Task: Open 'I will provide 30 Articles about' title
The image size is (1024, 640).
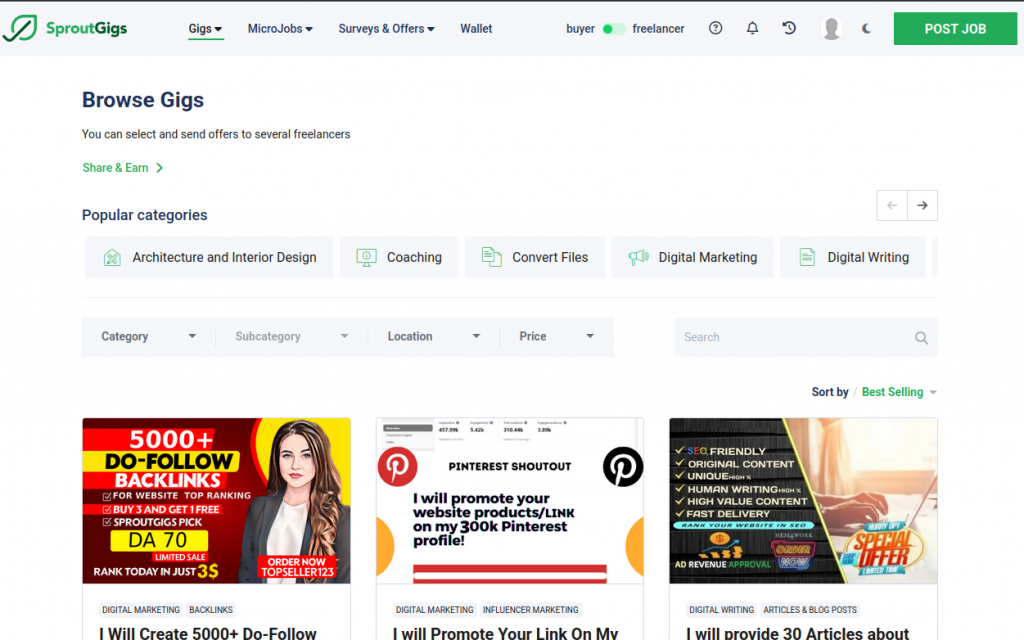Action: pyautogui.click(x=797, y=633)
